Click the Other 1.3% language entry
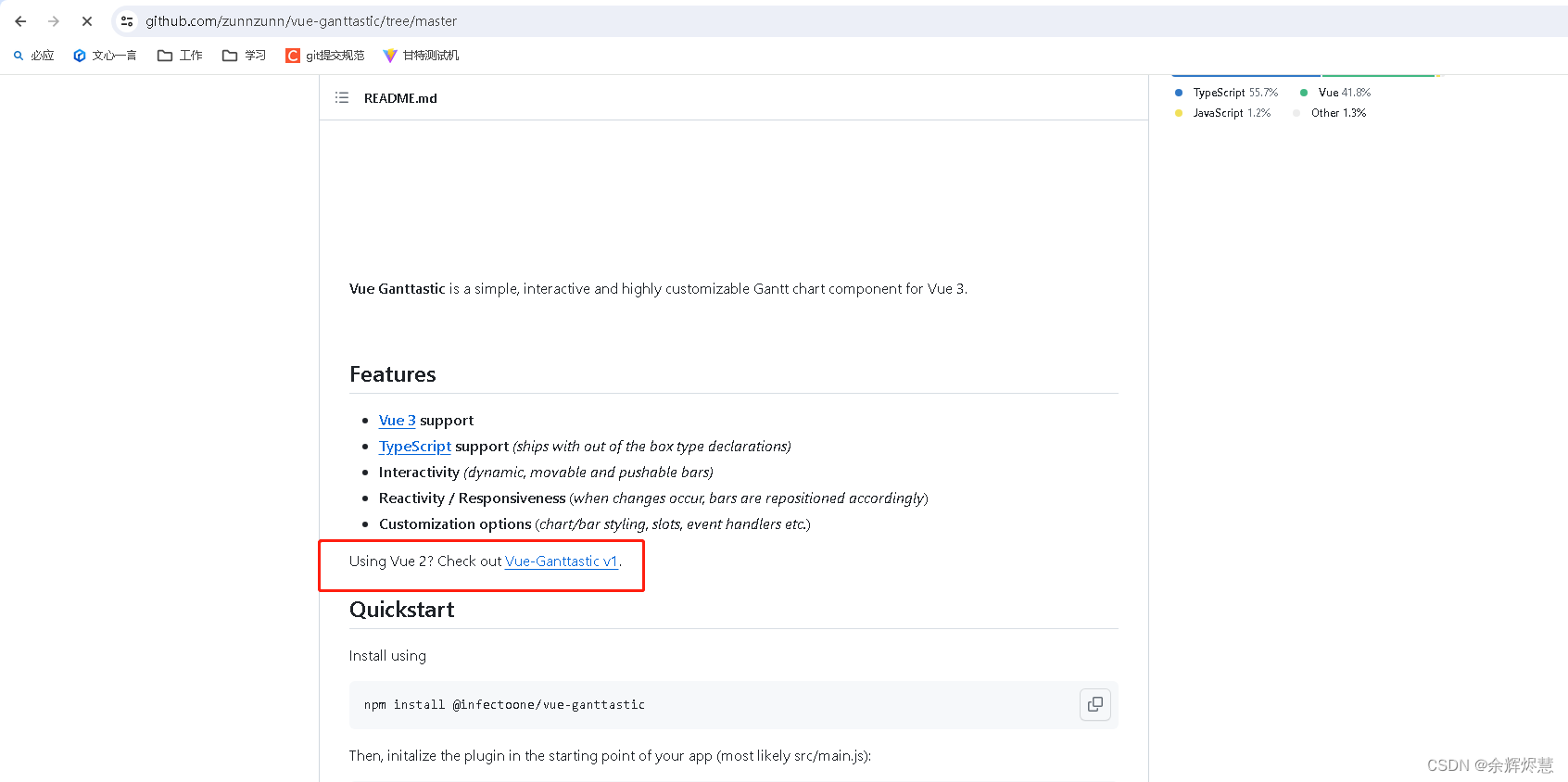This screenshot has height=782, width=1568. 1330,113
